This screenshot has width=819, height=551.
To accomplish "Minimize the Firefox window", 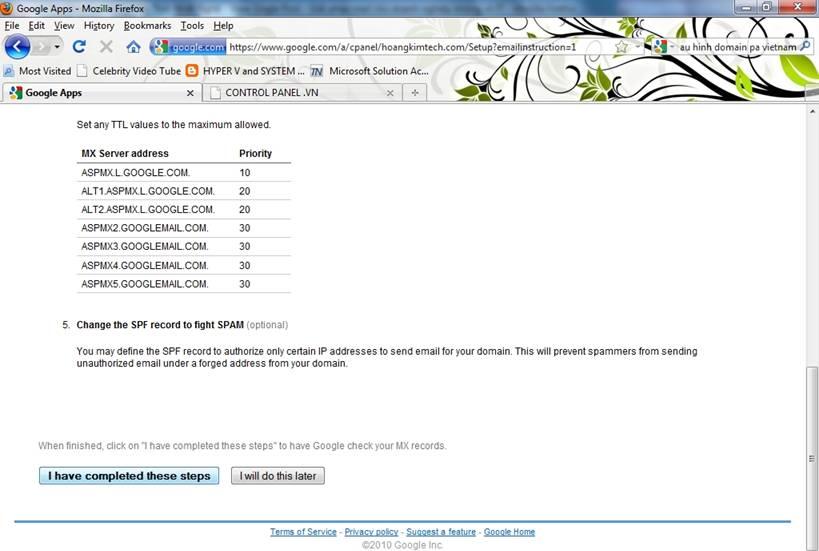I will (x=746, y=7).
